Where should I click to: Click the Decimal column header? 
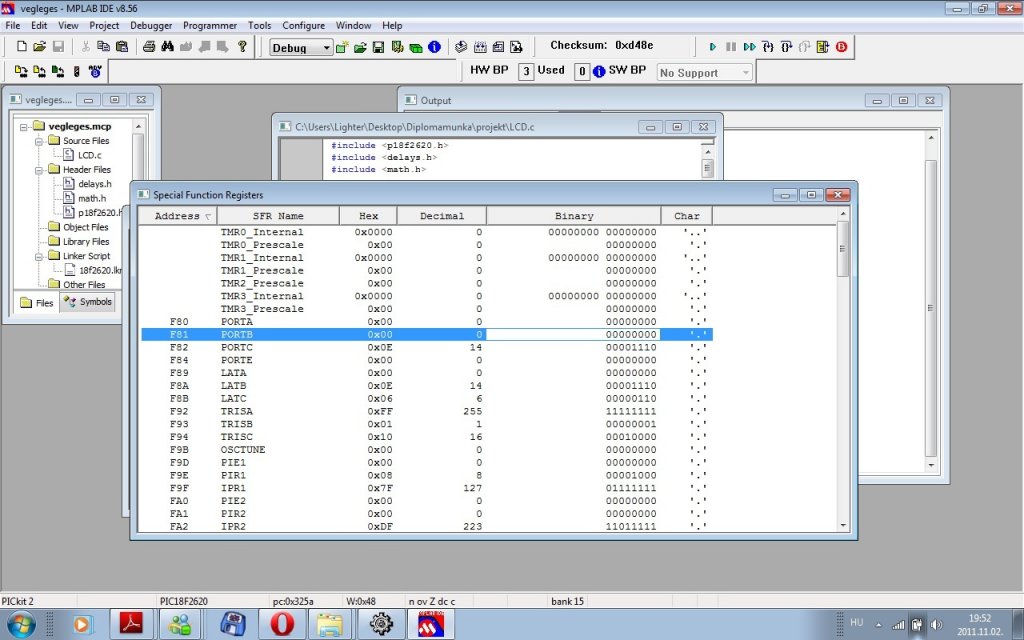click(x=441, y=216)
